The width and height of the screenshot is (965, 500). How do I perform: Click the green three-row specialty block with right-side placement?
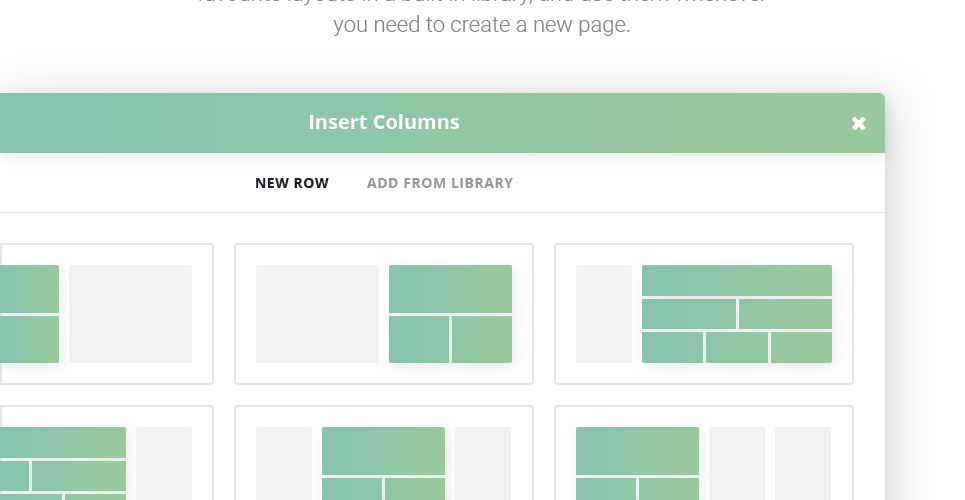pyautogui.click(x=737, y=314)
